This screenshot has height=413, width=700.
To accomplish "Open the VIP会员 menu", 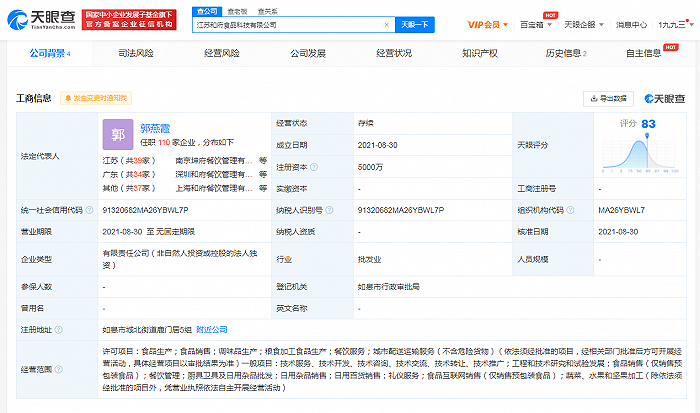I will pyautogui.click(x=487, y=23).
